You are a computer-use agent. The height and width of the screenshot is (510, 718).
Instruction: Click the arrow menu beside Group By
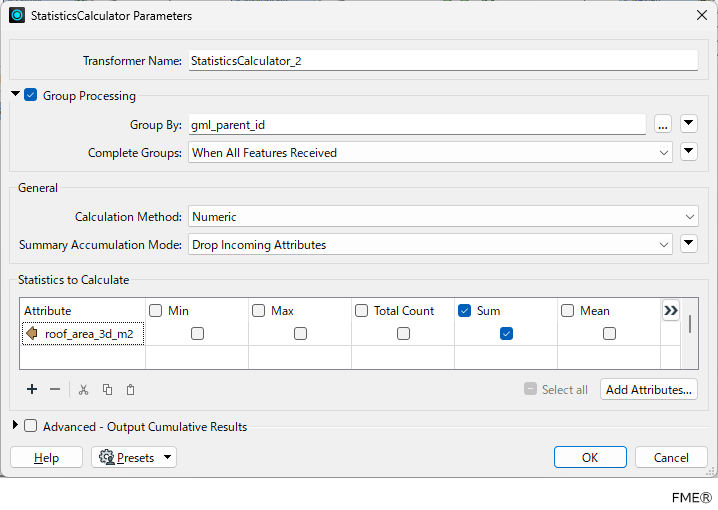point(688,125)
